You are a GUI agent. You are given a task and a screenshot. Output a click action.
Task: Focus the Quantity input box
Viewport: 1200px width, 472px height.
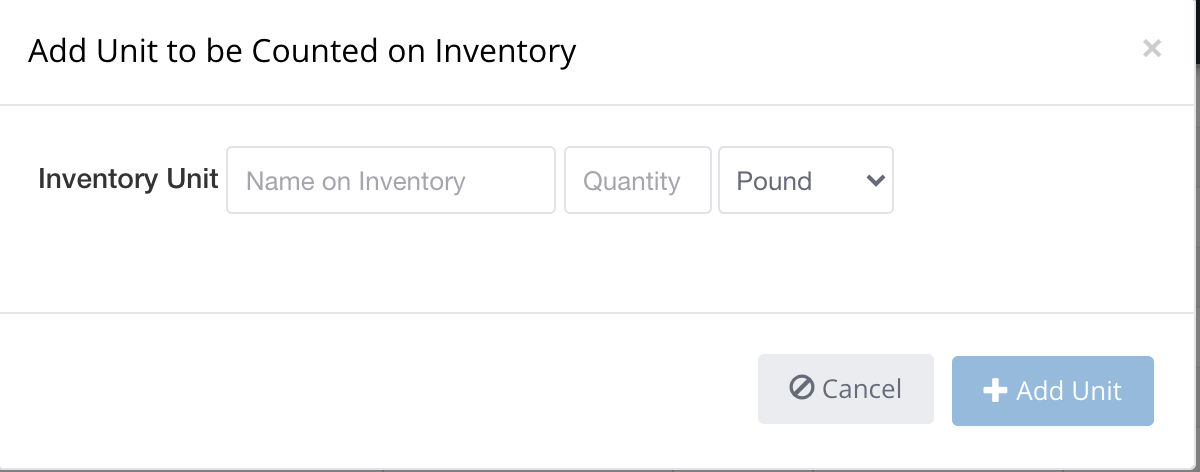(x=637, y=181)
